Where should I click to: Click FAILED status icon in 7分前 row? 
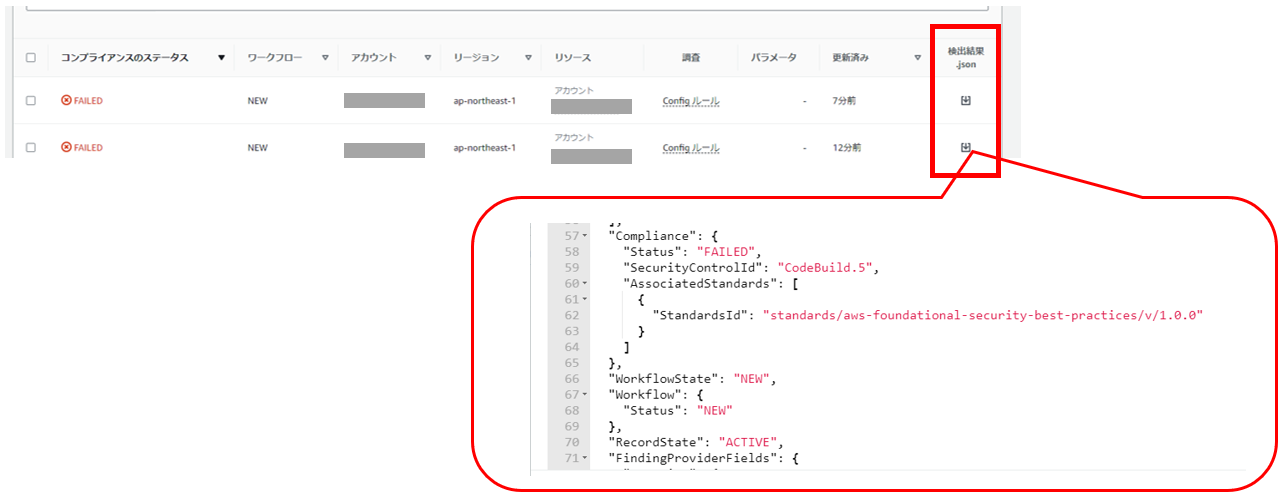[x=66, y=101]
